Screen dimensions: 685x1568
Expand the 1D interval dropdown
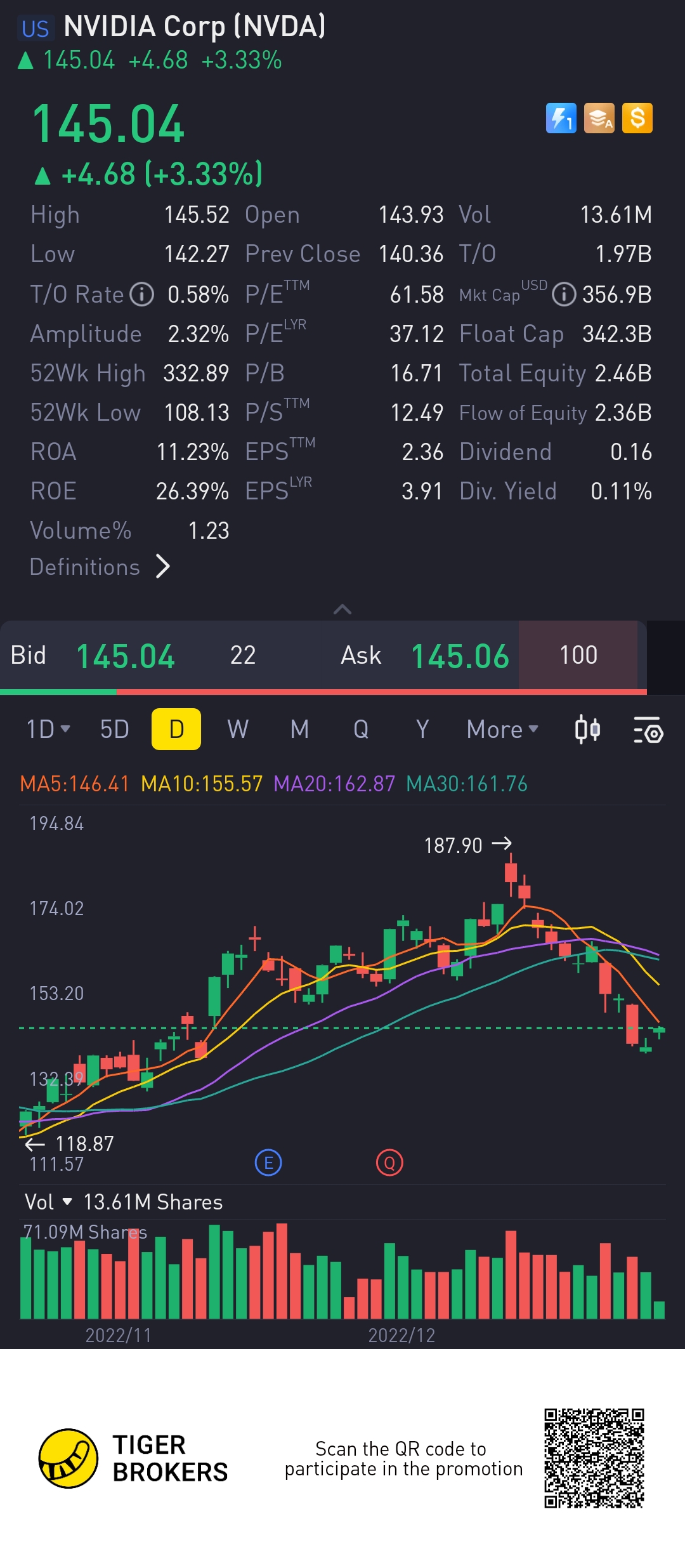pos(48,729)
